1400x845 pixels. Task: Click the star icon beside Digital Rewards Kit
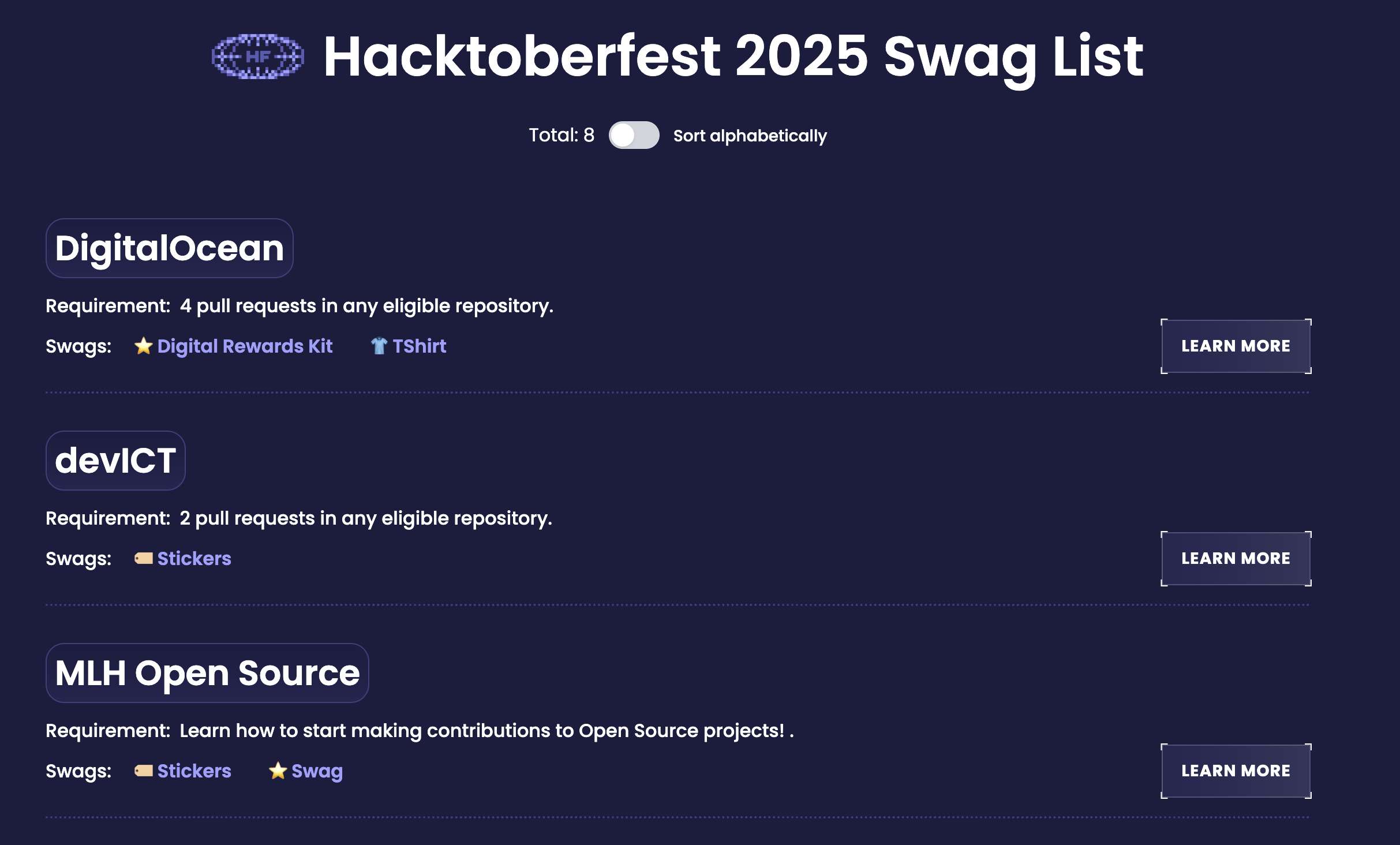pos(143,346)
